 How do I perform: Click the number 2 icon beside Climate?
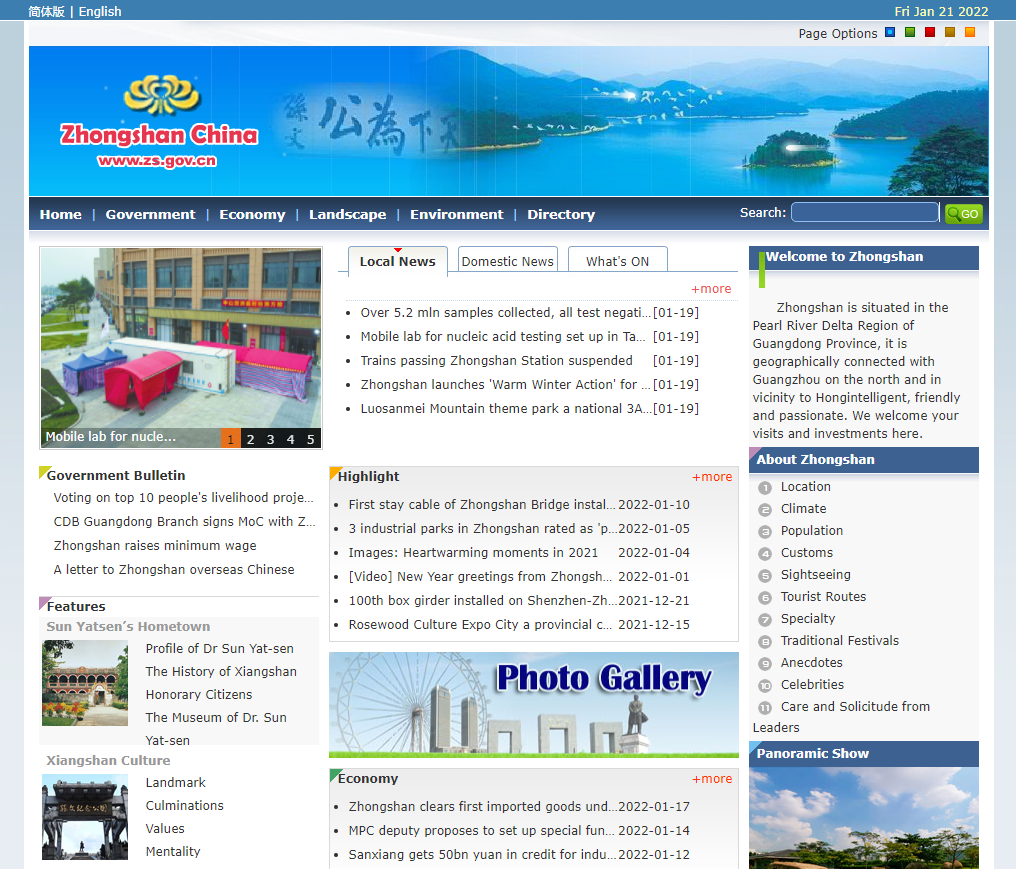click(765, 510)
